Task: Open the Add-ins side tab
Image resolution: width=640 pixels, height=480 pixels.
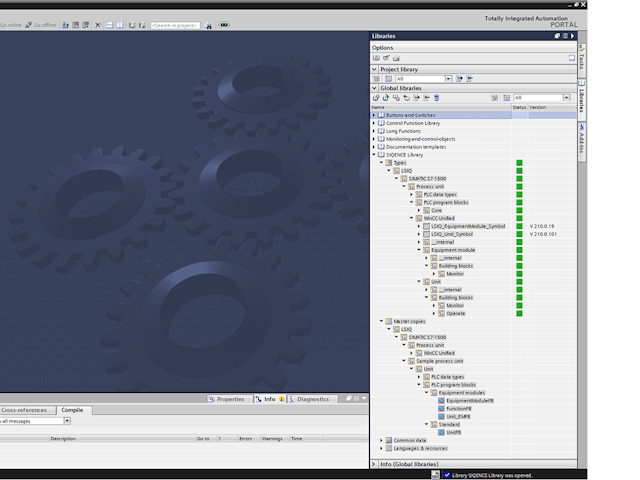Action: [x=582, y=141]
